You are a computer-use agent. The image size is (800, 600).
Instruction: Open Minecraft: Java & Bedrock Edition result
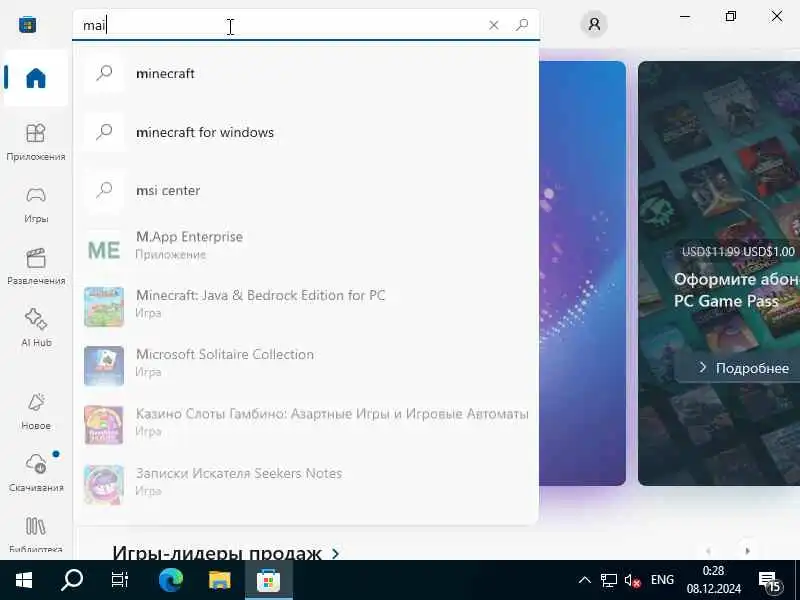[306, 307]
